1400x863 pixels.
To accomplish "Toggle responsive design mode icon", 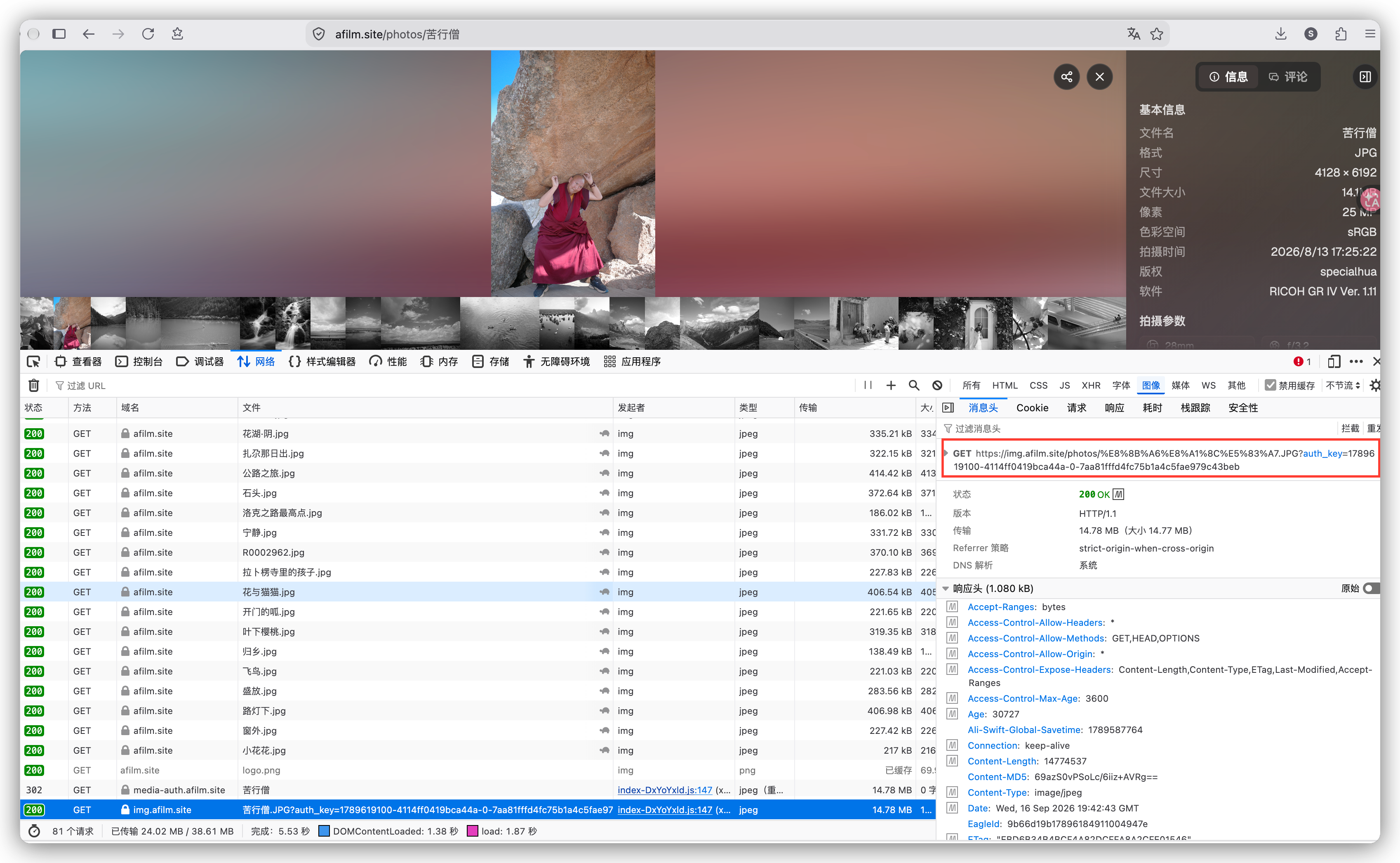I will pyautogui.click(x=1333, y=361).
